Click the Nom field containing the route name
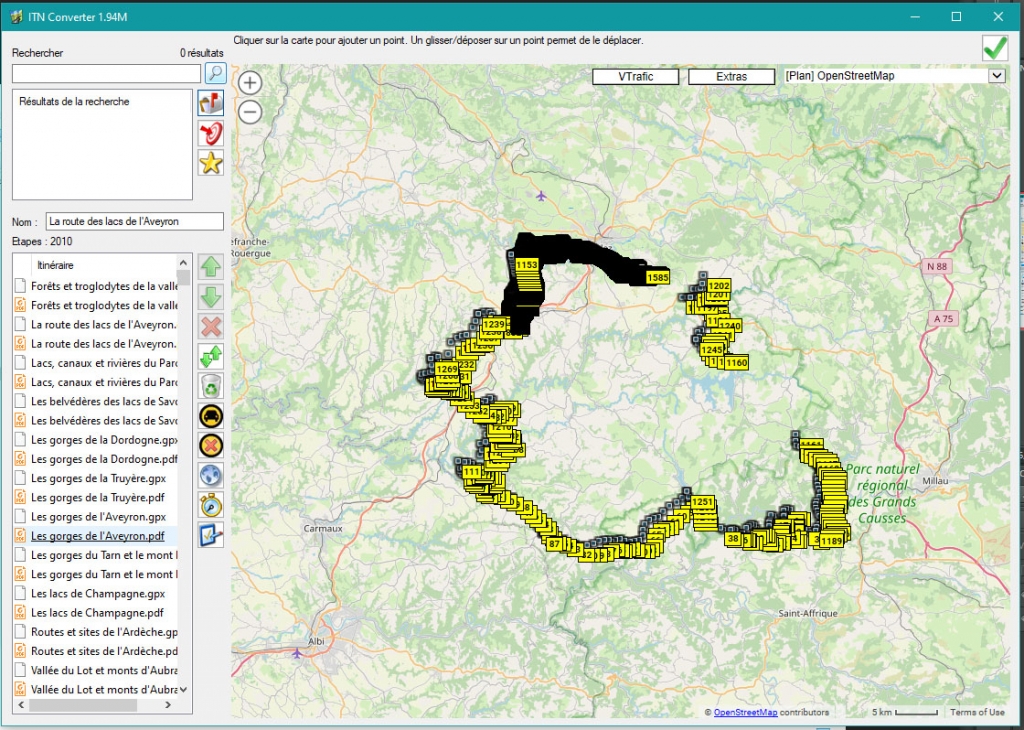This screenshot has height=730, width=1024. click(x=135, y=221)
